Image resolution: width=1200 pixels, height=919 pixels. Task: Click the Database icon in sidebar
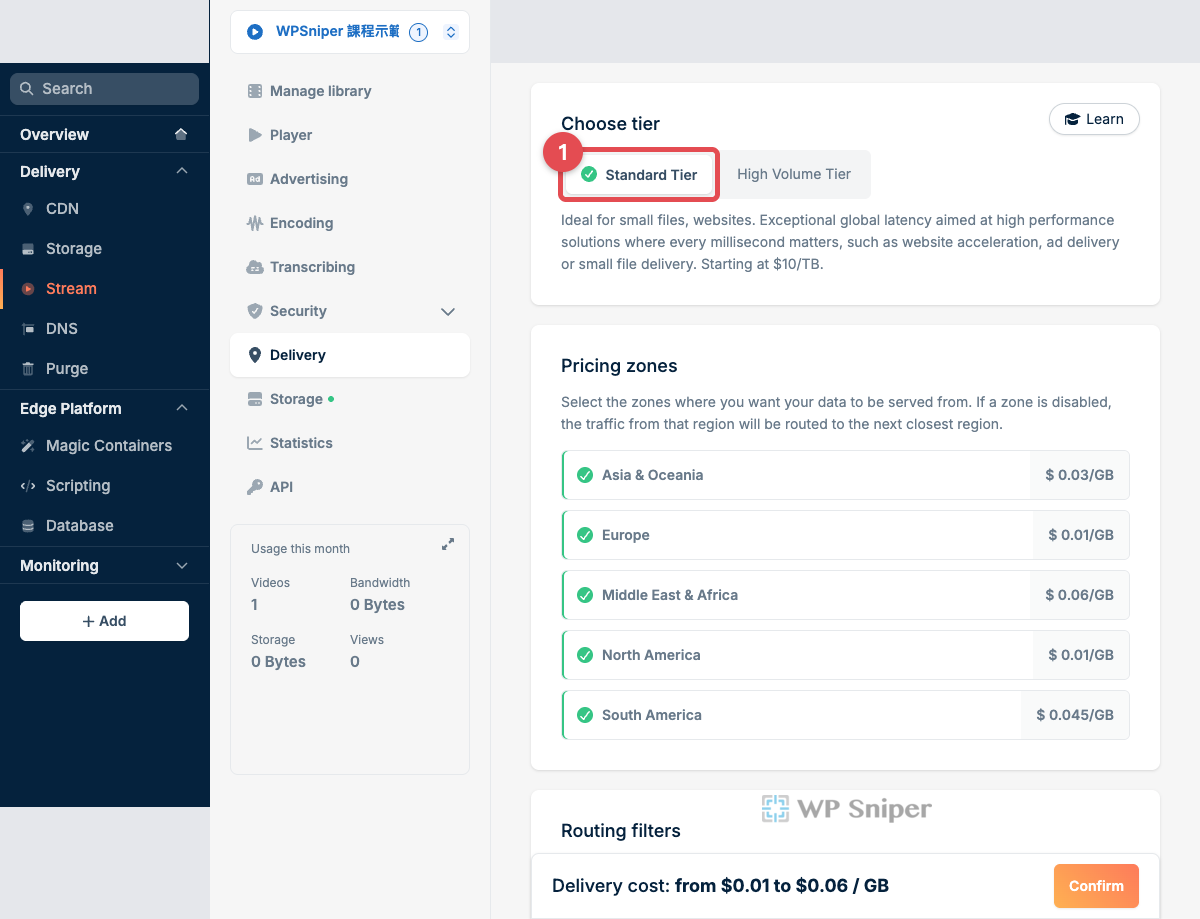click(28, 526)
